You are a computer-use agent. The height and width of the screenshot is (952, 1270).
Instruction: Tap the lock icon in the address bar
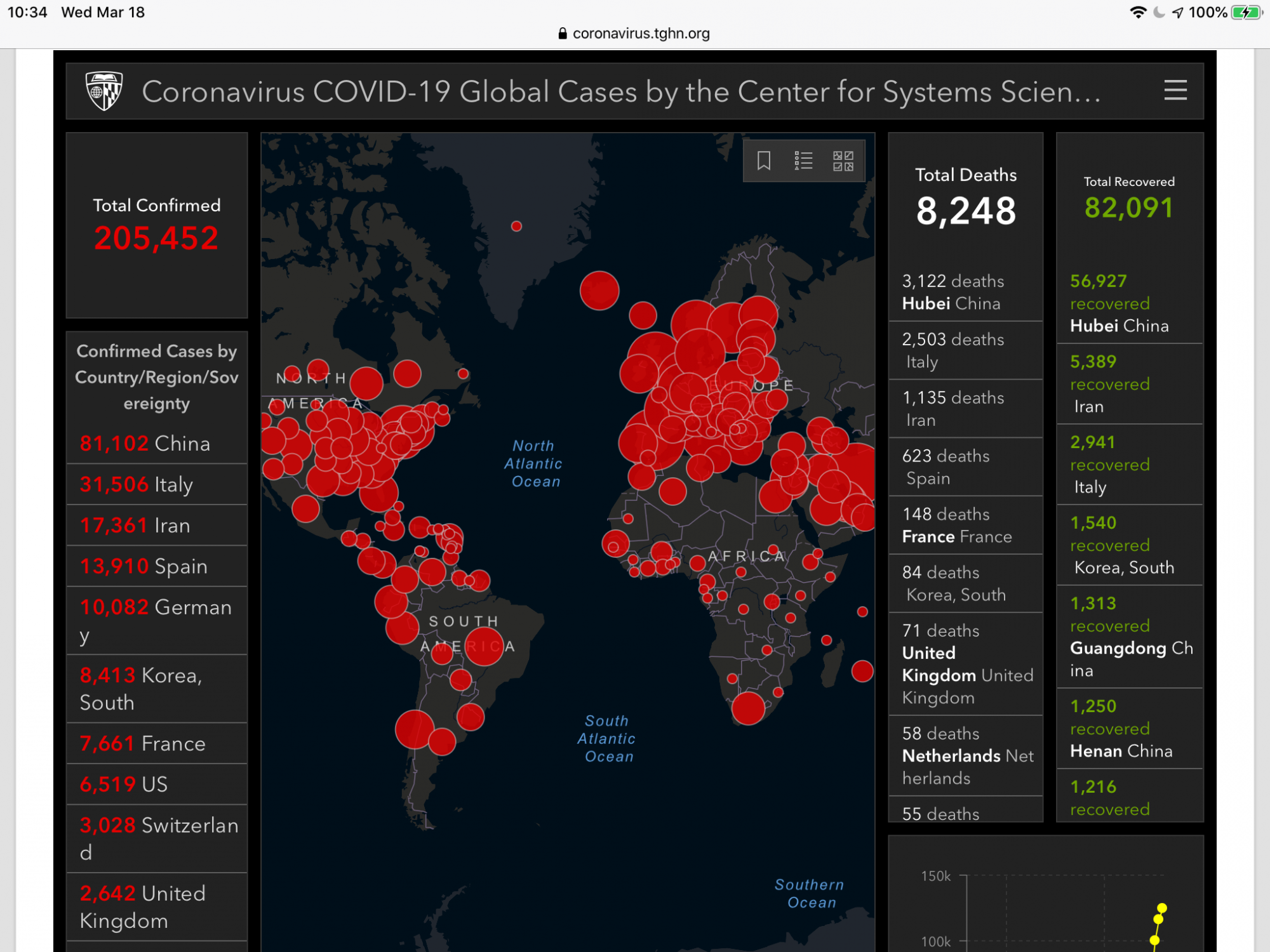(x=562, y=34)
